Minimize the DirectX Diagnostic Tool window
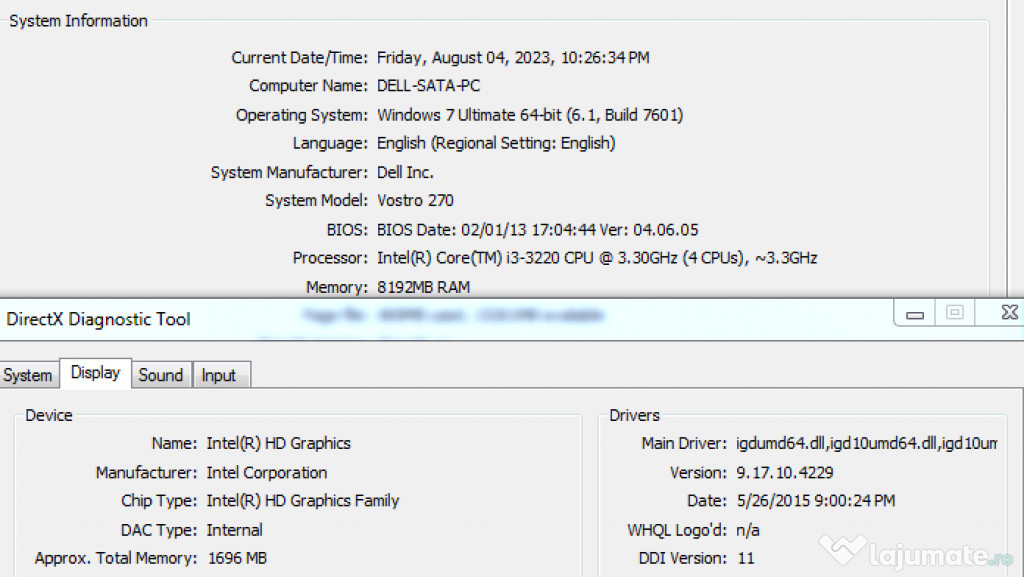The height and width of the screenshot is (577, 1024). [x=914, y=314]
